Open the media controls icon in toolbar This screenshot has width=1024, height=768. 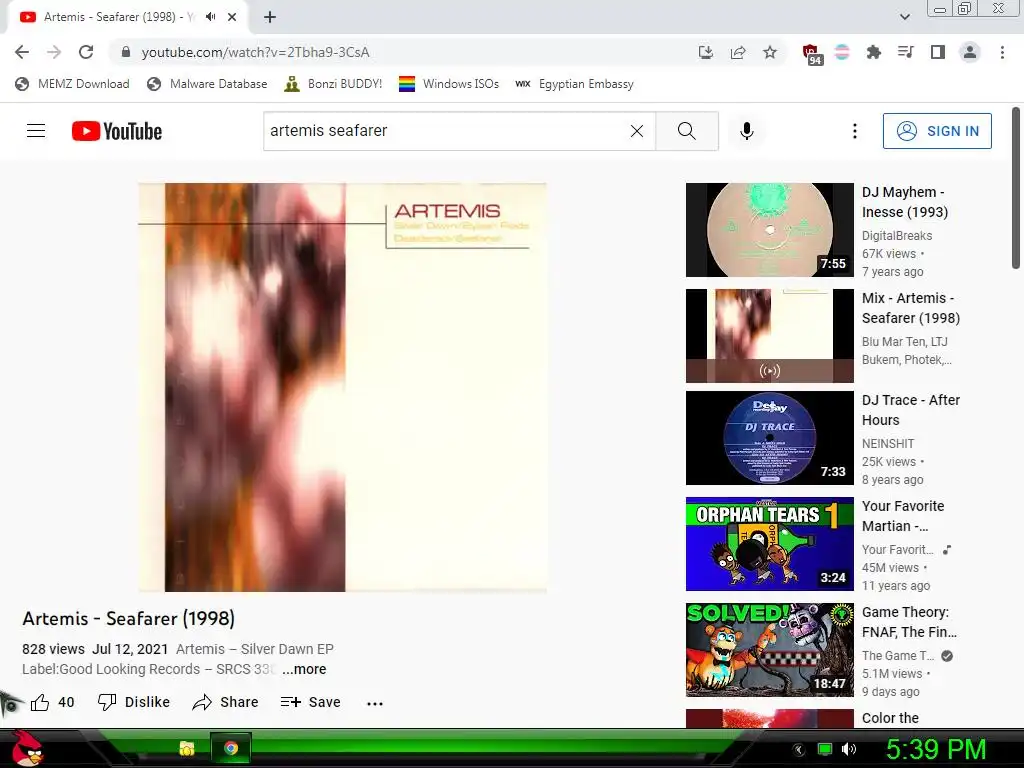tap(906, 52)
